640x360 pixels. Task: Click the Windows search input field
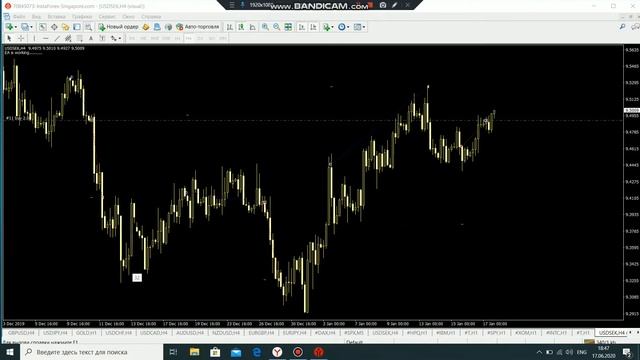(92, 352)
